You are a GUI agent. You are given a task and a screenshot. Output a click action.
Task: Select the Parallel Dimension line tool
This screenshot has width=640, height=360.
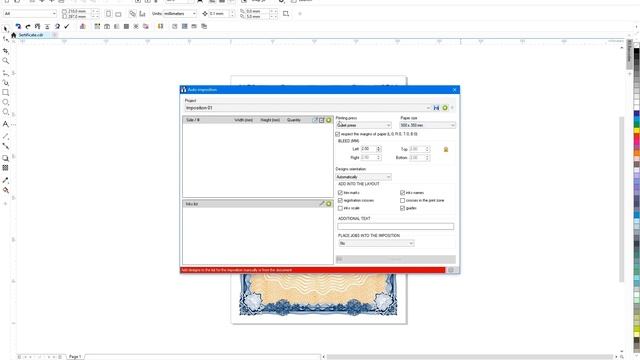(5, 136)
